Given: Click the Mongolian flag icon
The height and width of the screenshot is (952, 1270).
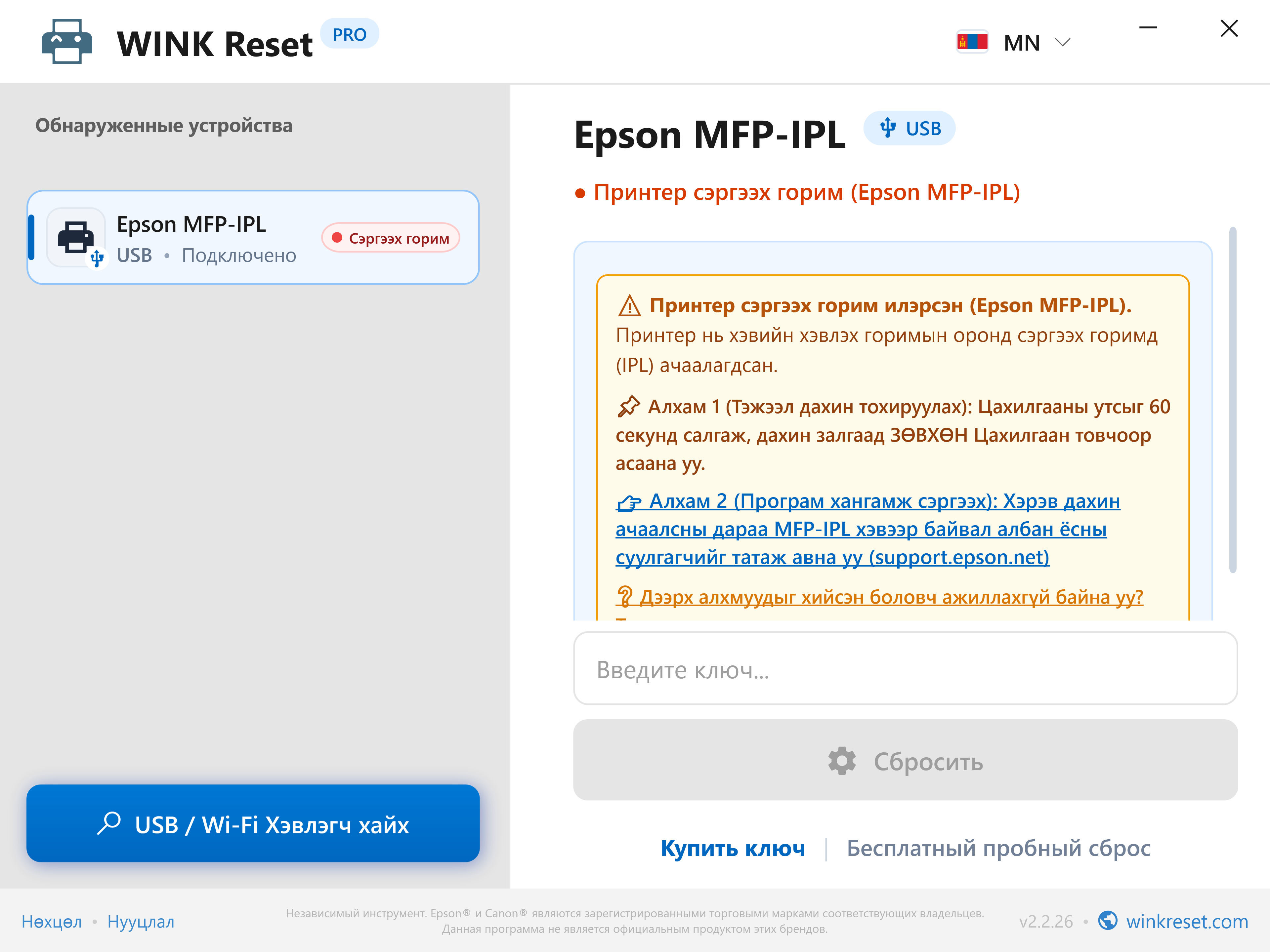Looking at the screenshot, I should coord(972,42).
